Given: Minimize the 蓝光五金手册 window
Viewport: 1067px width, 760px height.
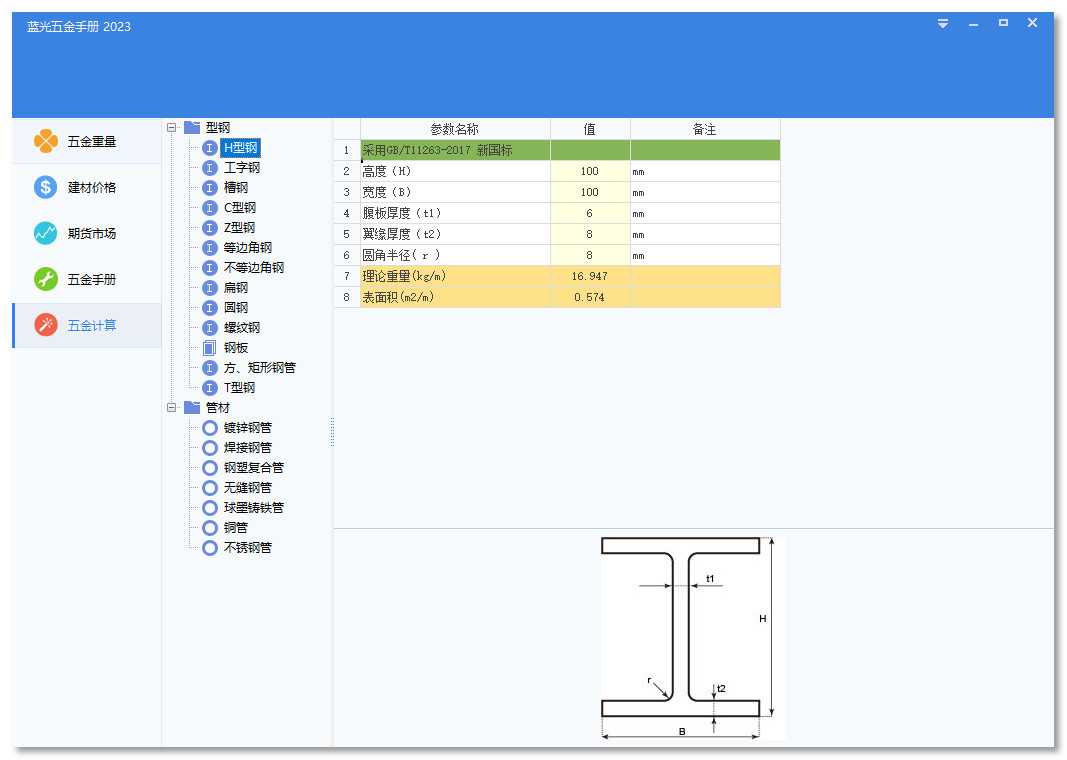Looking at the screenshot, I should coord(974,24).
